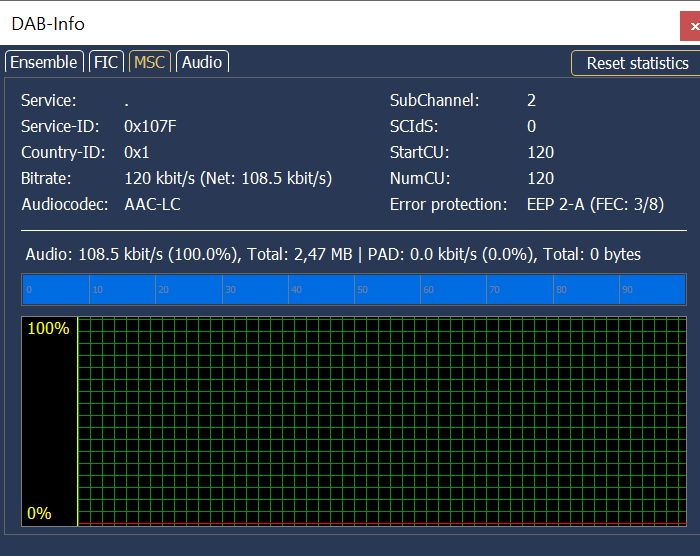
Task: Select the MSC tab
Action: point(149,62)
